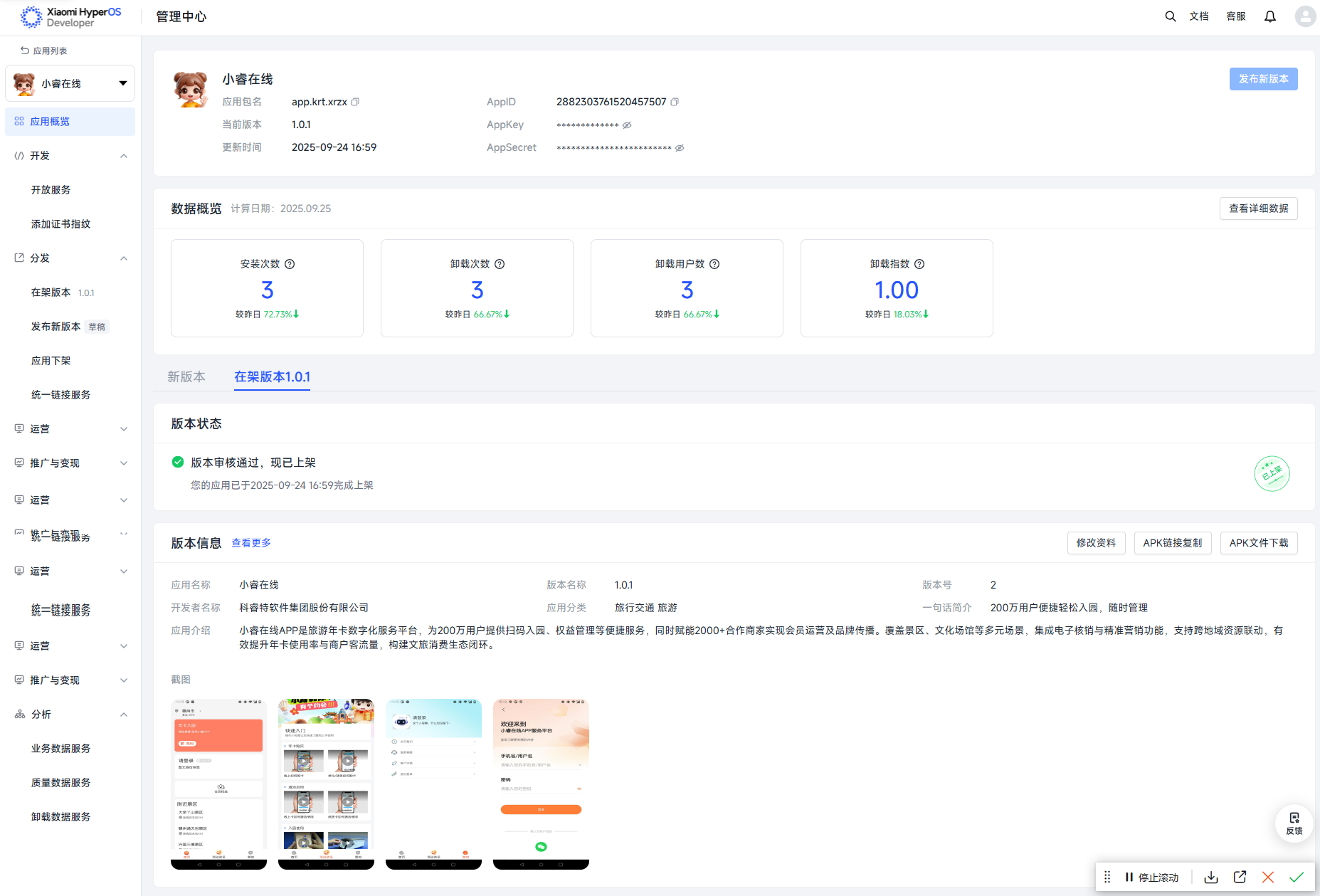The height and width of the screenshot is (896, 1320).
Task: Click the APK文件下载 button
Action: click(1259, 543)
